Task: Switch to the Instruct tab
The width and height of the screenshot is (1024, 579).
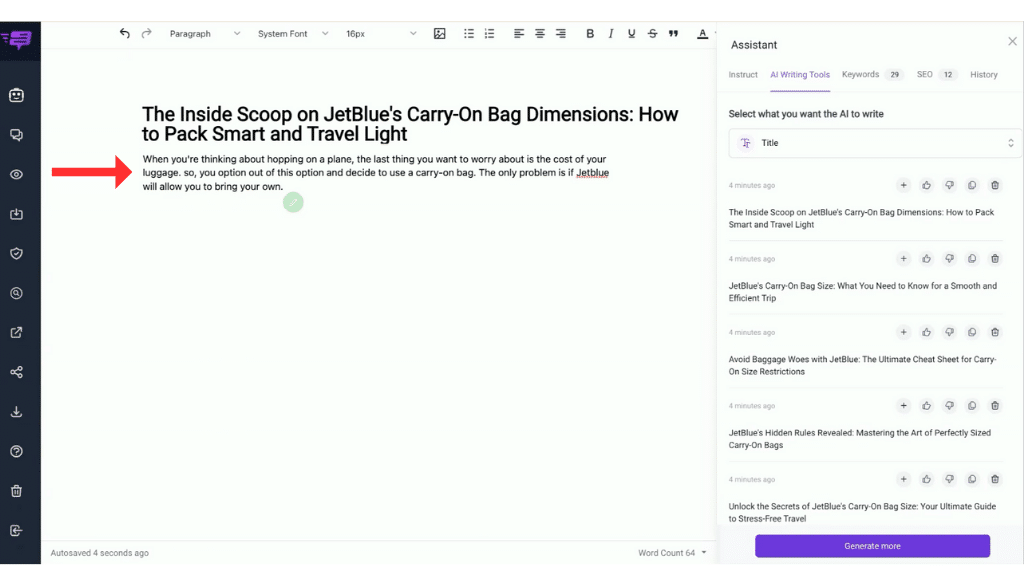Action: tap(743, 75)
